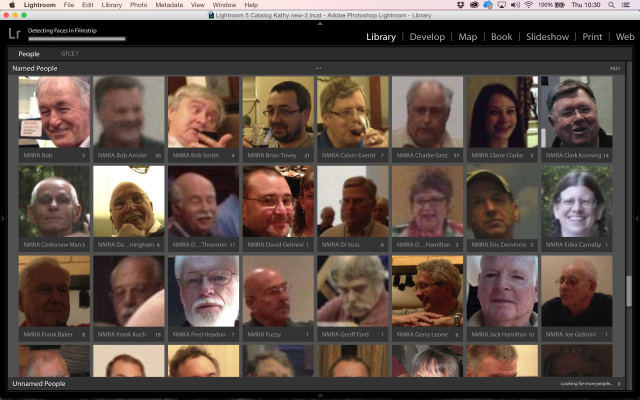The width and height of the screenshot is (640, 400).
Task: Open NMRA Fred Headon face thumbnail
Action: pyautogui.click(x=204, y=291)
